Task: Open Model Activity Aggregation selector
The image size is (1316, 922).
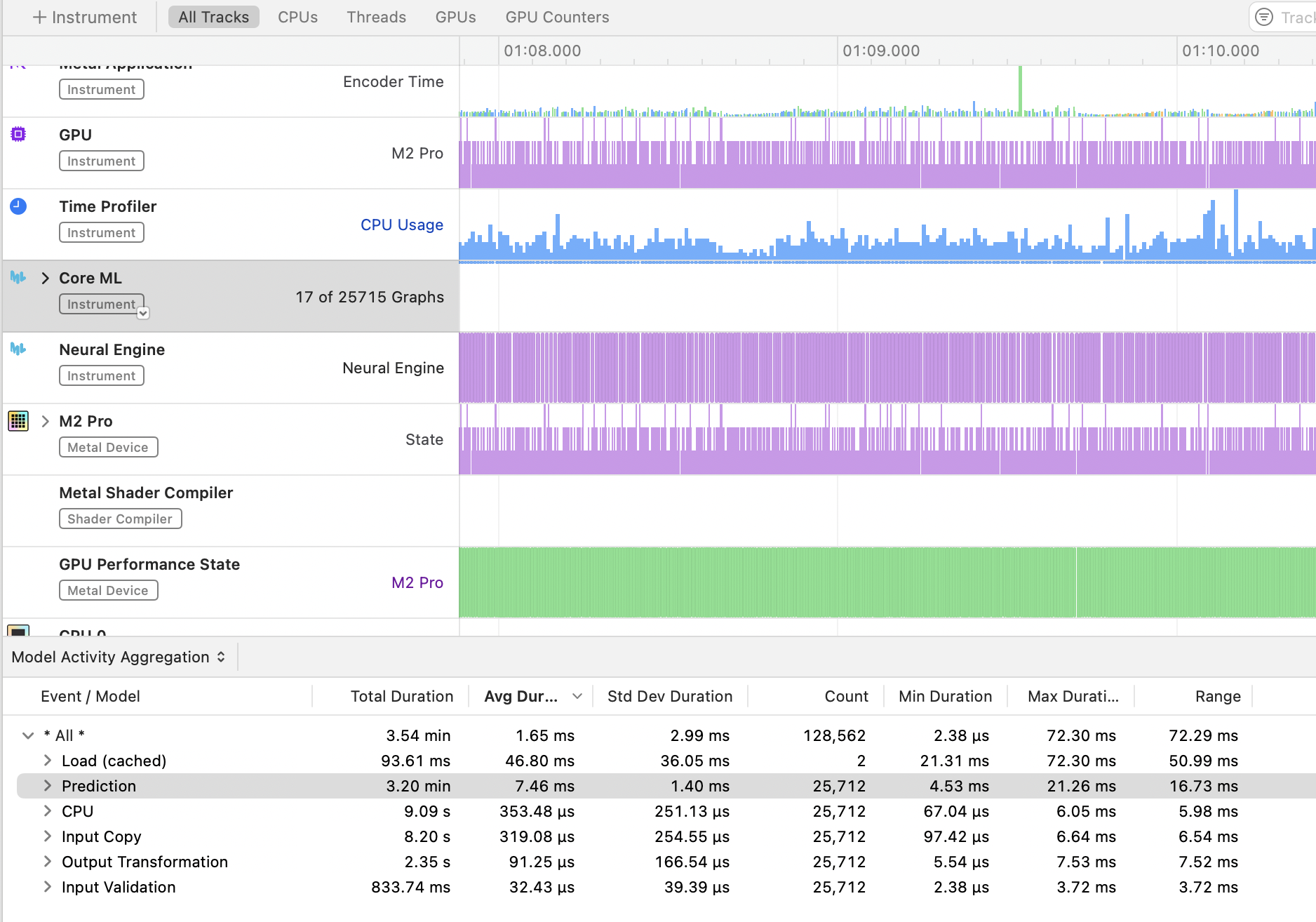Action: pyautogui.click(x=119, y=657)
